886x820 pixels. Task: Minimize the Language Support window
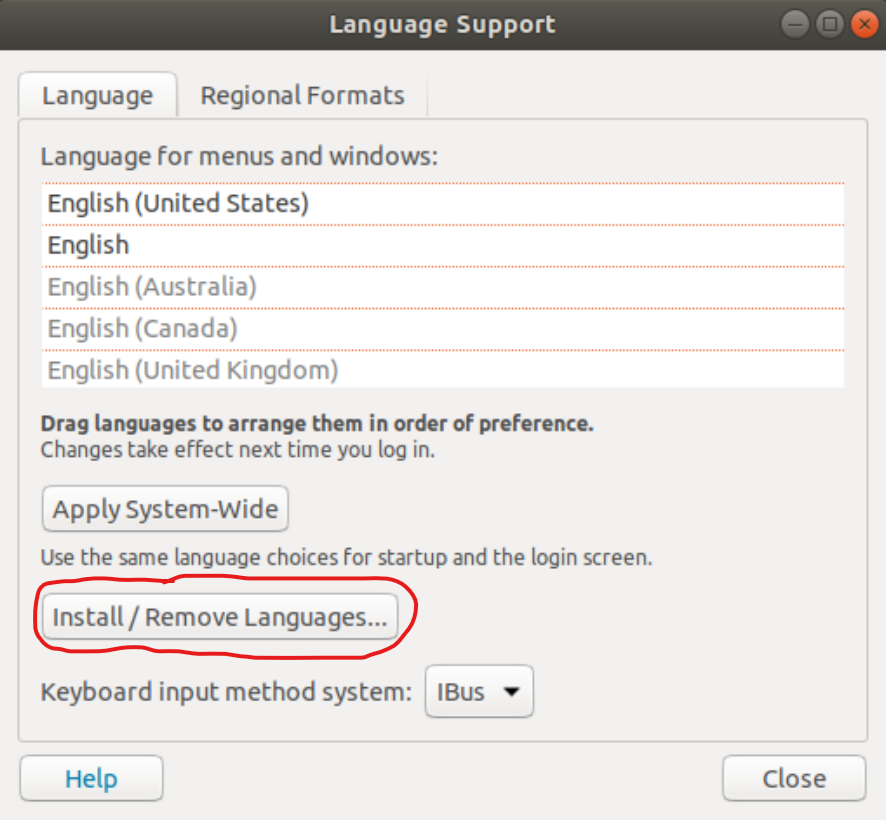[795, 24]
